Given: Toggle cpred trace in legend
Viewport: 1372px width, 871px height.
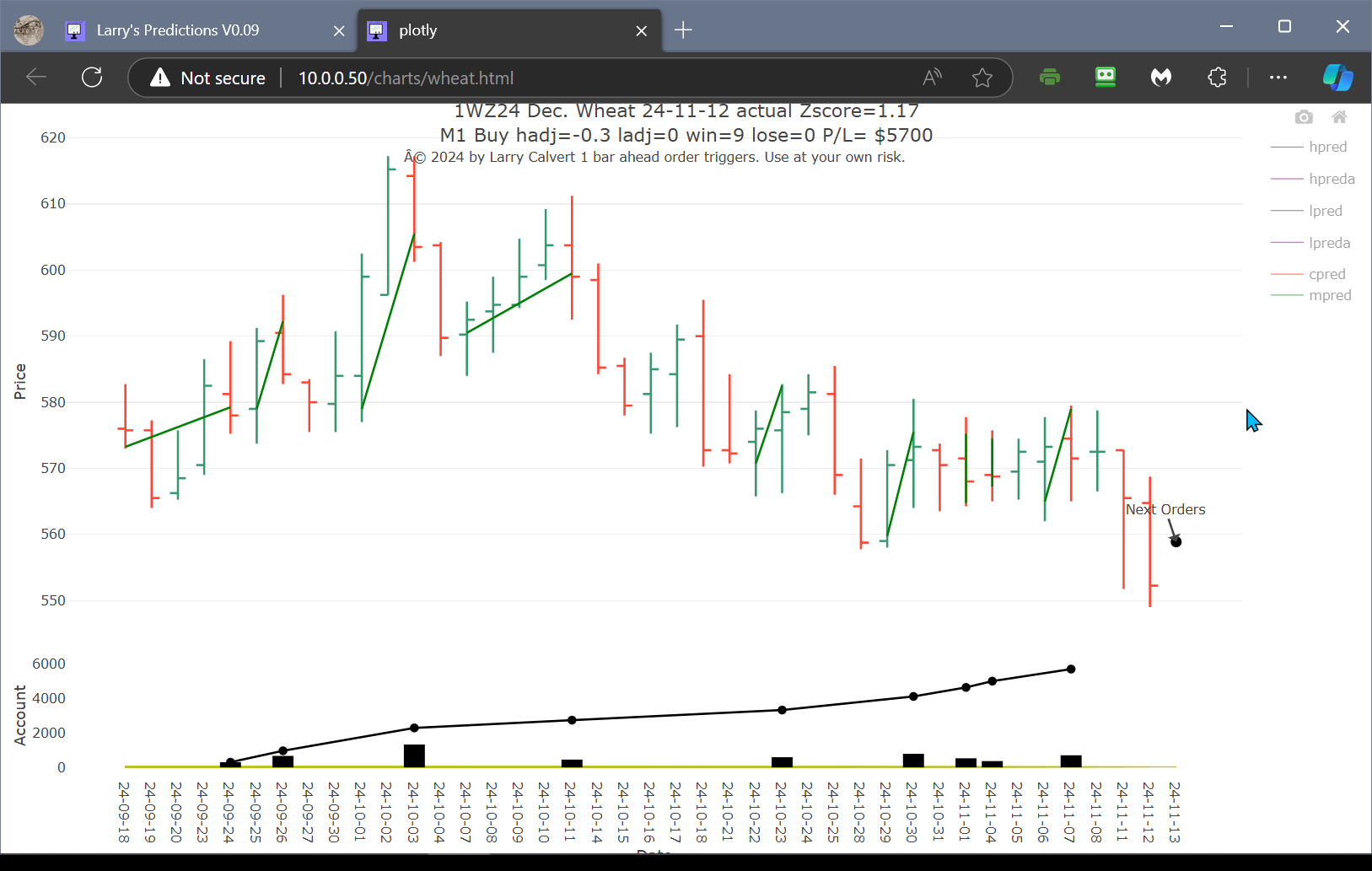Looking at the screenshot, I should point(1308,274).
